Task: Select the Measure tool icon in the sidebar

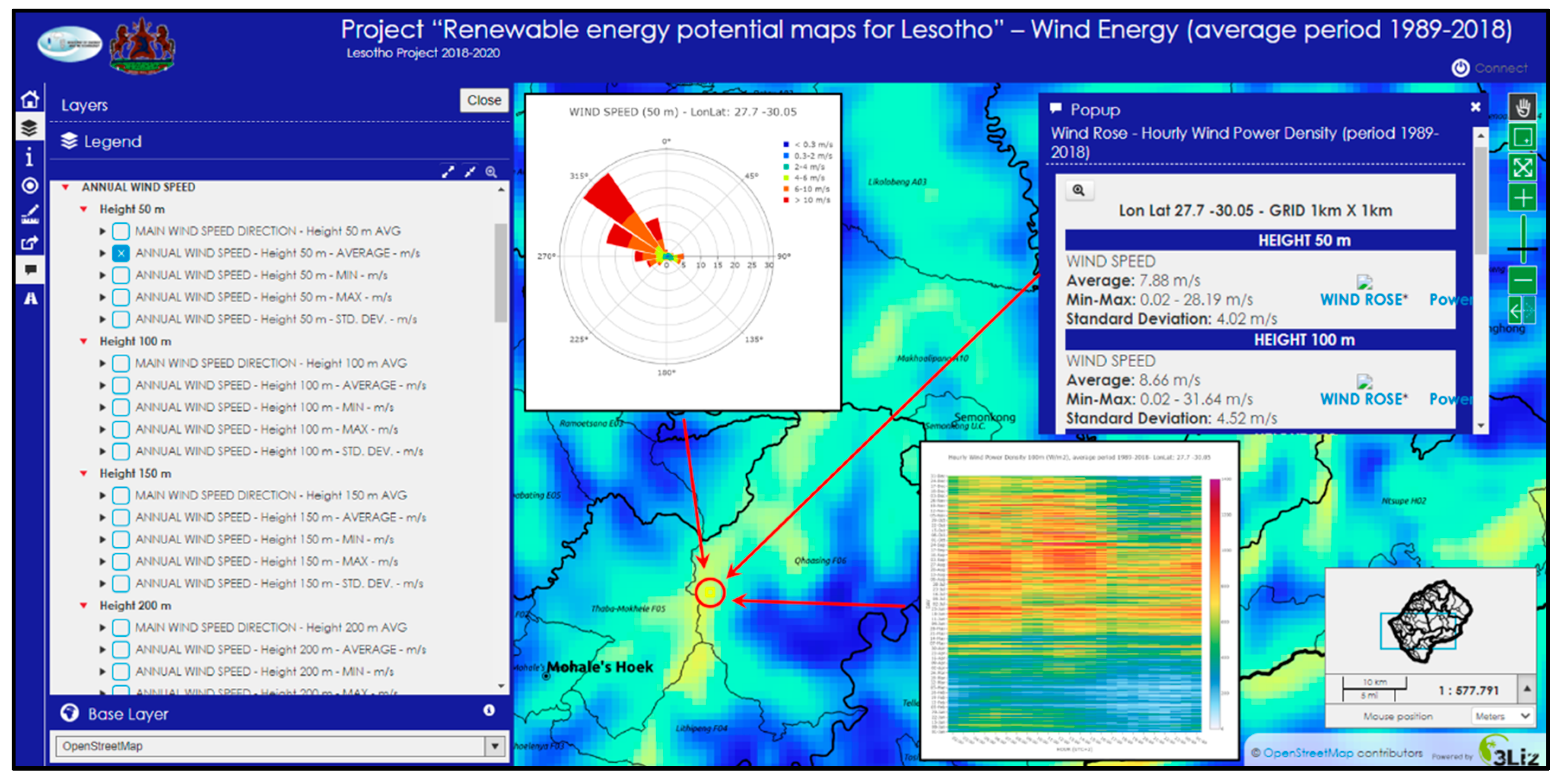Action: coord(30,214)
